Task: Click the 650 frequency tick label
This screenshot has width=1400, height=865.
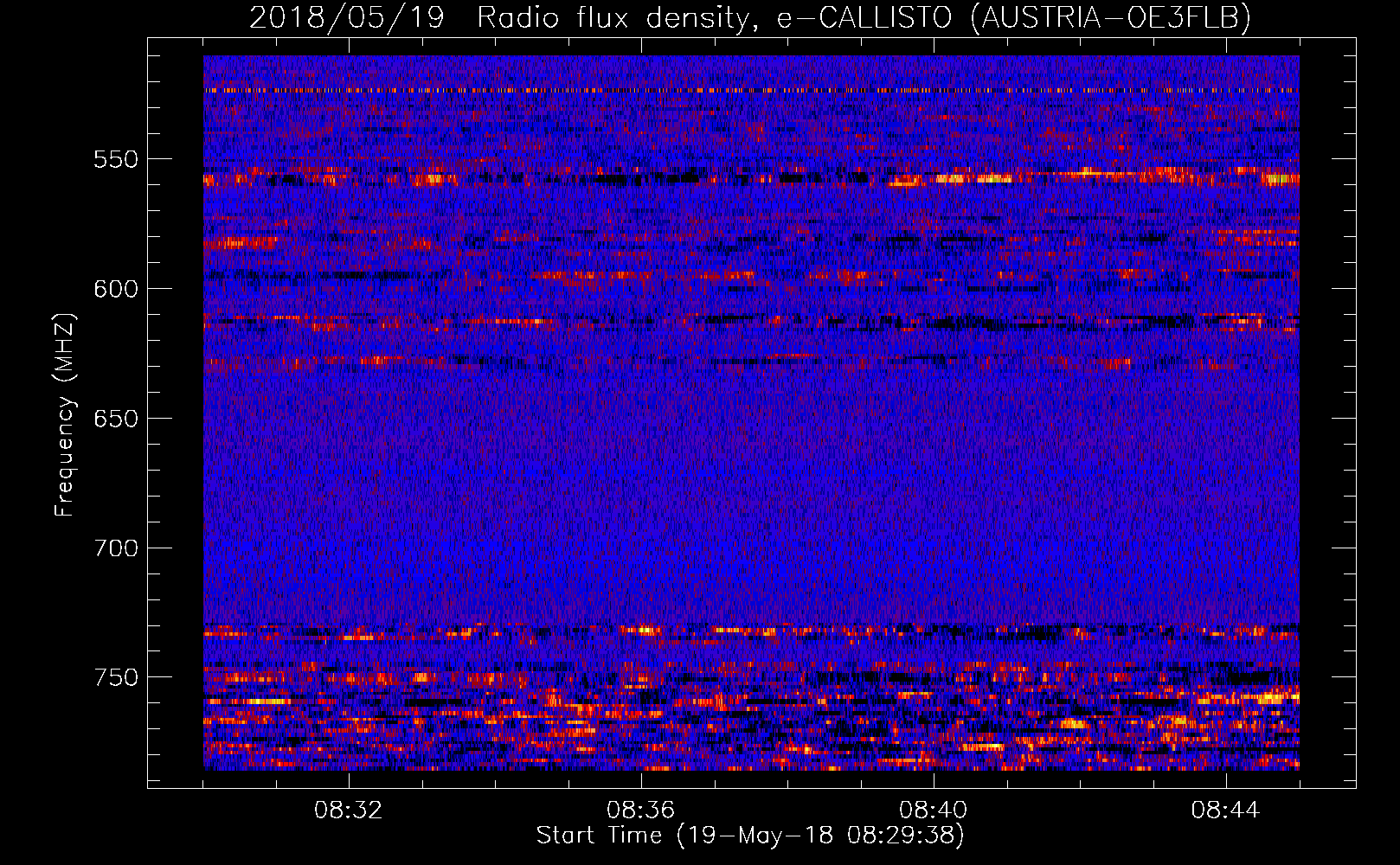Action: [x=116, y=419]
